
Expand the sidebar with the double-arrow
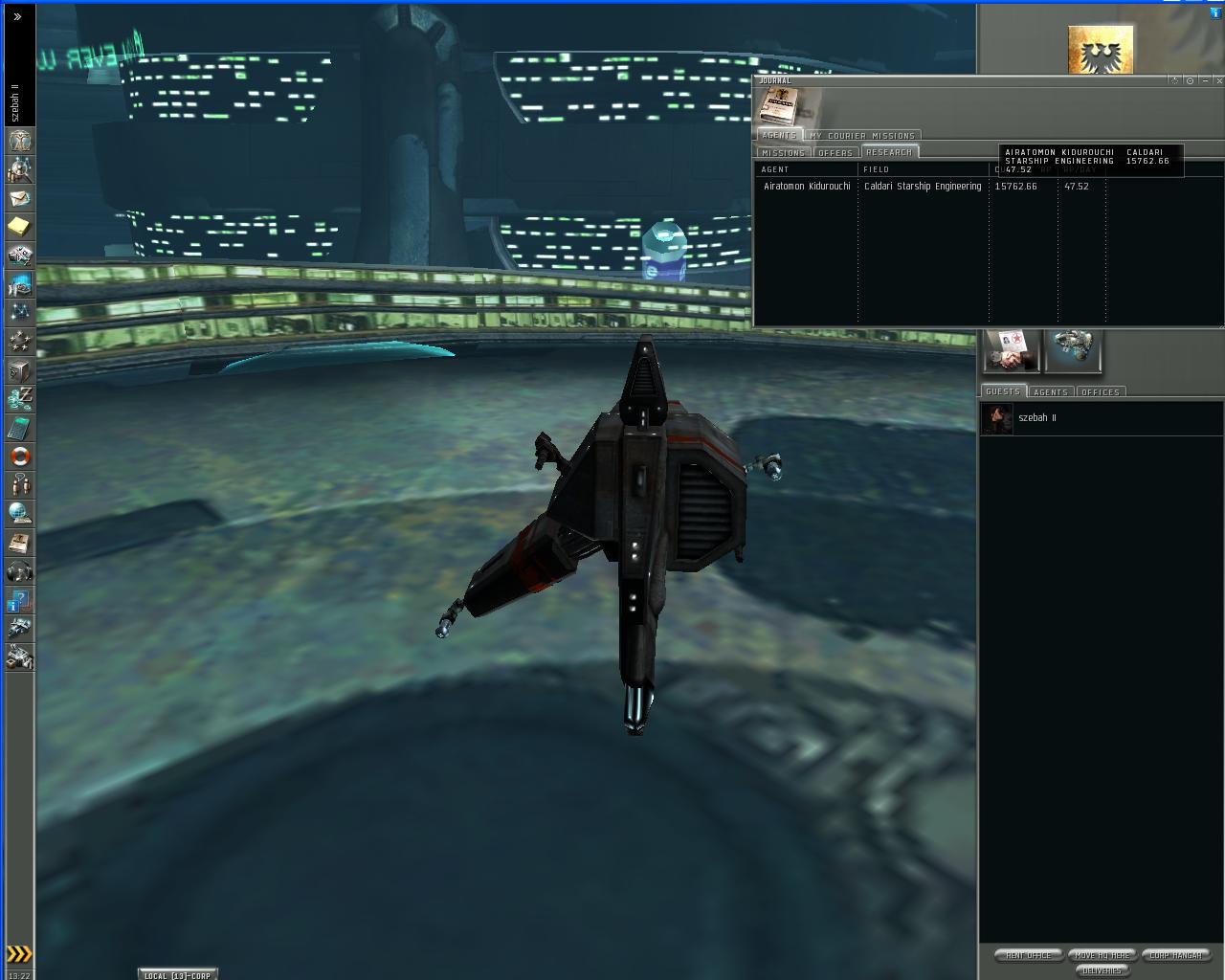tap(17, 17)
